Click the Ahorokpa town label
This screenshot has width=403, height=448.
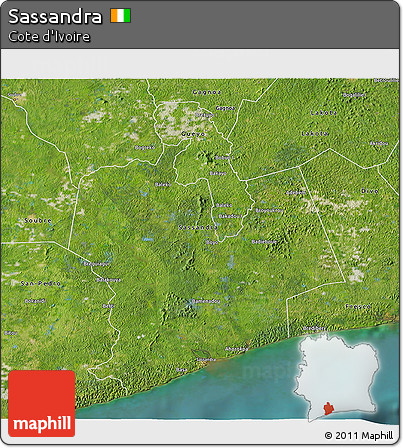pos(236,349)
